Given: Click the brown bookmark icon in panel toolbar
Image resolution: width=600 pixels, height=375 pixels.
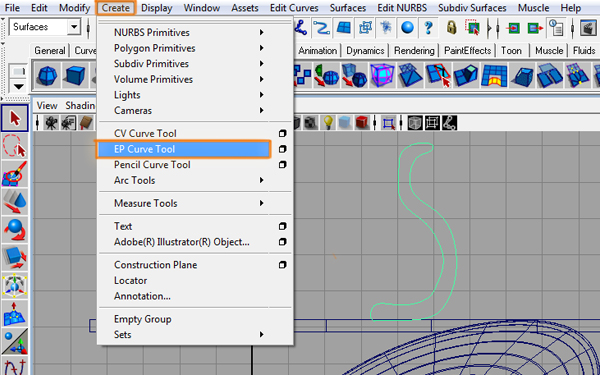Looking at the screenshot, I should pos(87,123).
